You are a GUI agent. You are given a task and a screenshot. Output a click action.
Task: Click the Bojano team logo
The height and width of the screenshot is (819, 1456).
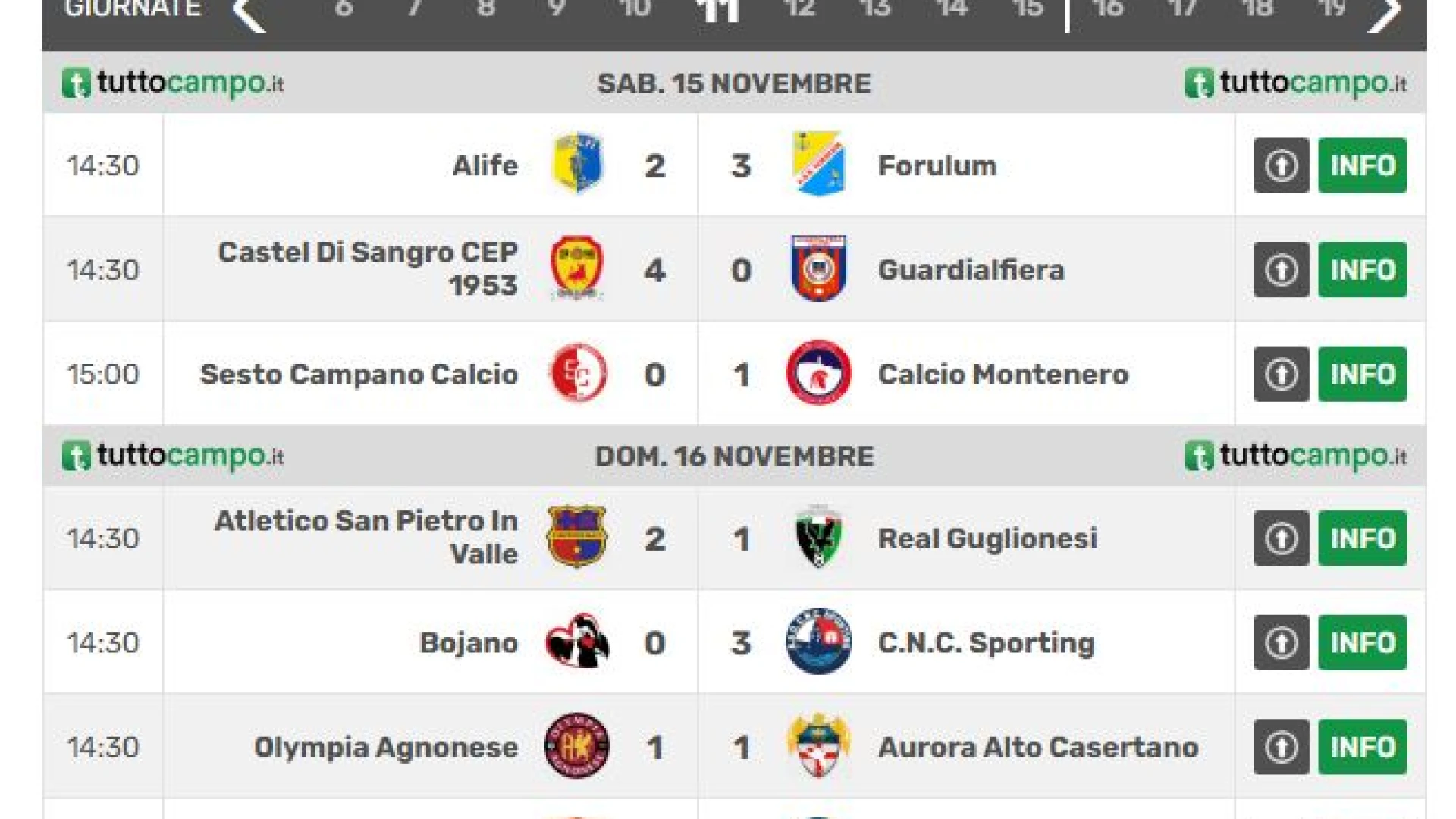tap(577, 642)
